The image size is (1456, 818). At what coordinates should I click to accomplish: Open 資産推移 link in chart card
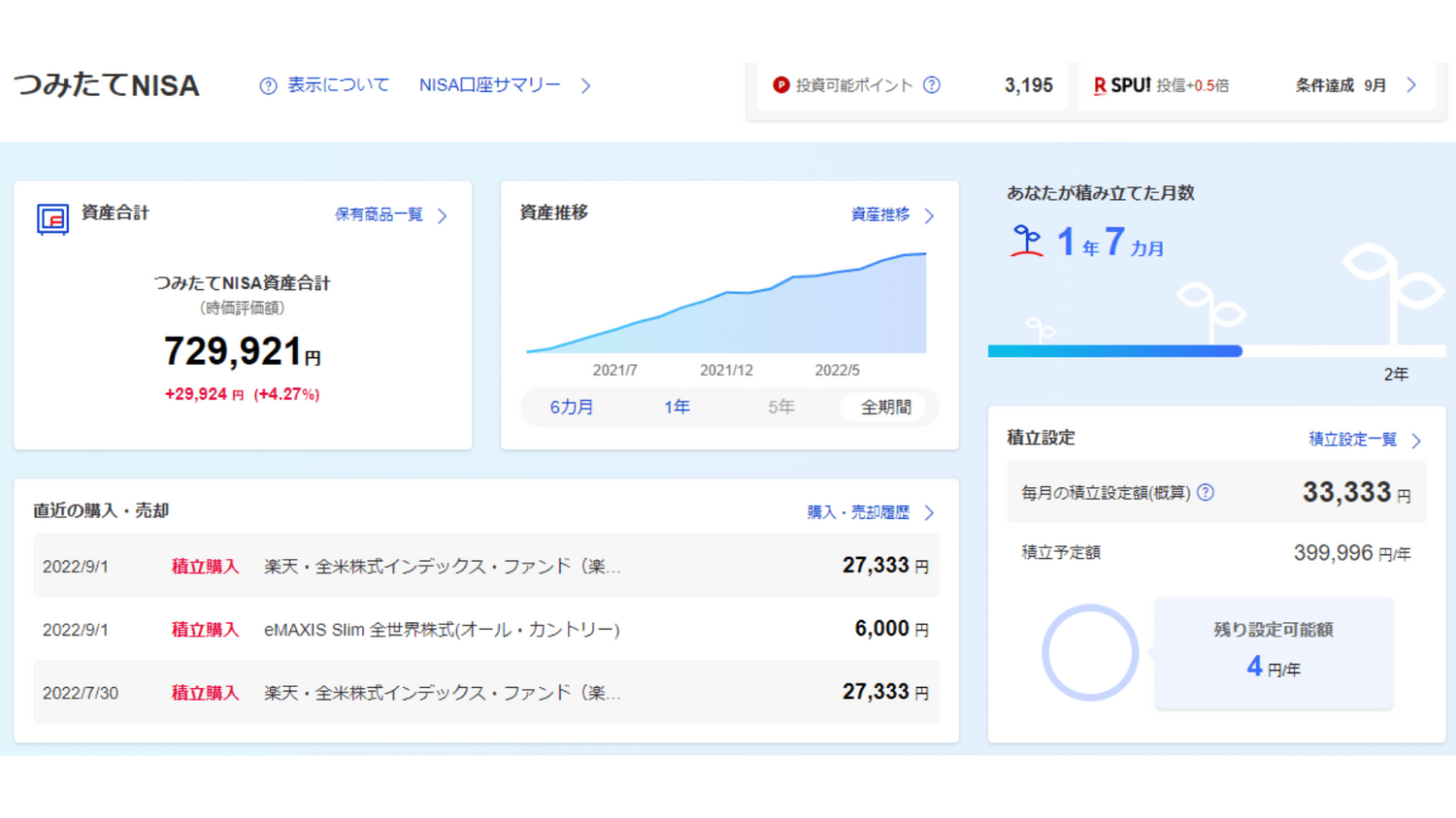(880, 214)
